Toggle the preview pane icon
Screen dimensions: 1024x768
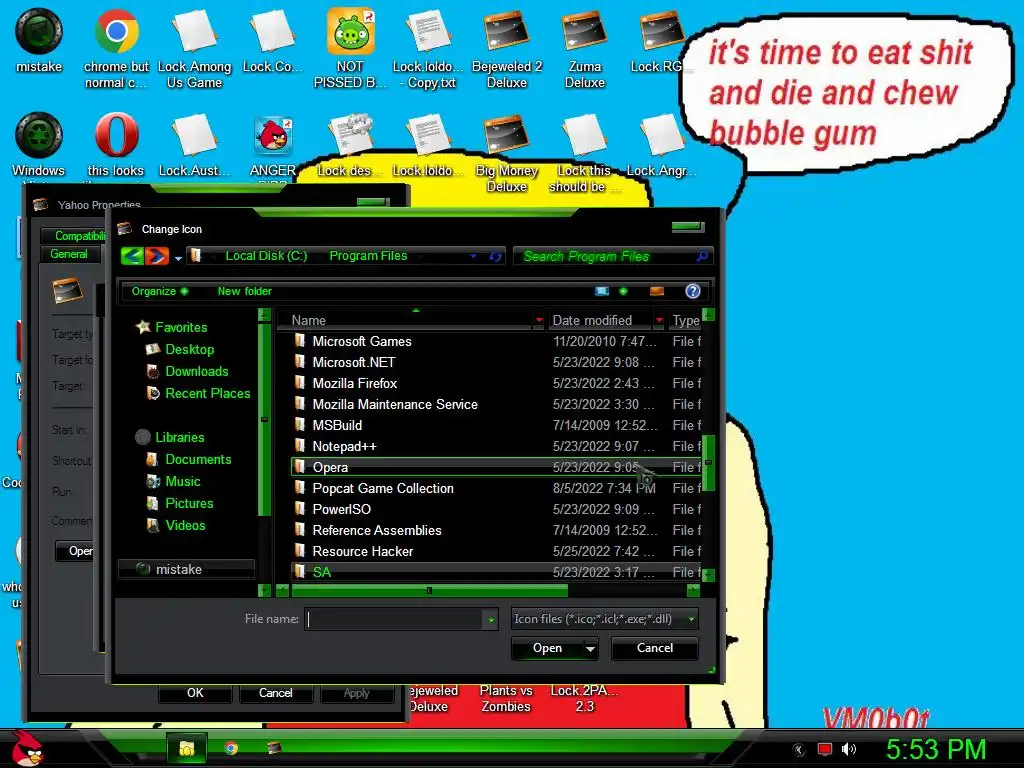[657, 291]
